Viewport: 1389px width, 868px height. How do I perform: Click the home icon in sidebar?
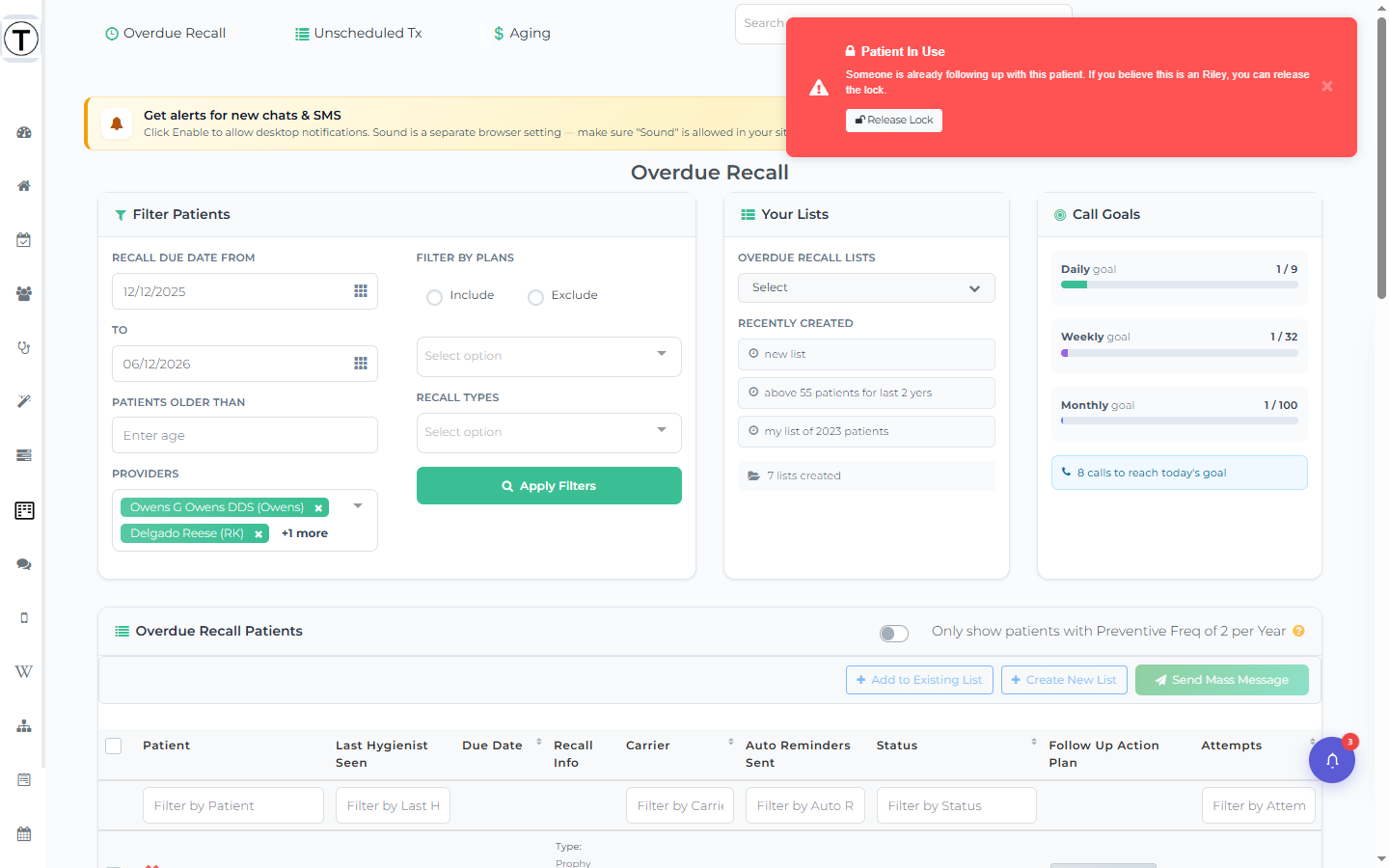pos(24,186)
